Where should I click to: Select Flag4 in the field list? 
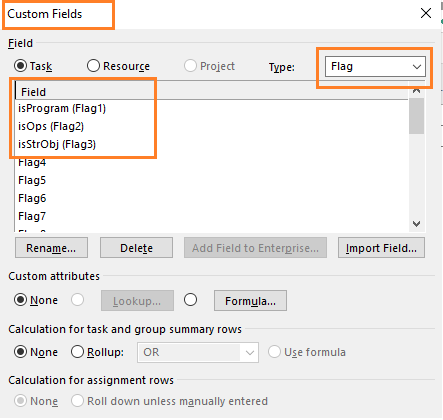(x=32, y=162)
